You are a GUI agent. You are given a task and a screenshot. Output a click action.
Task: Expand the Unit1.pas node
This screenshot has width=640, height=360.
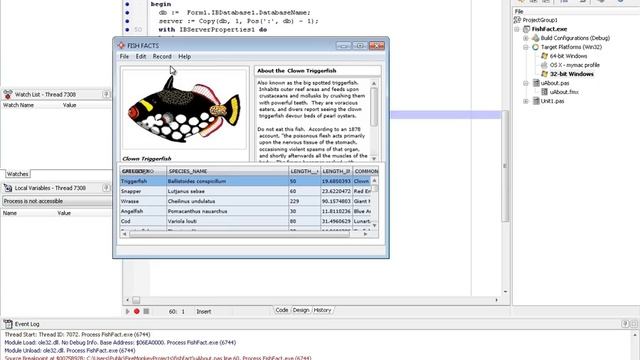[526, 101]
